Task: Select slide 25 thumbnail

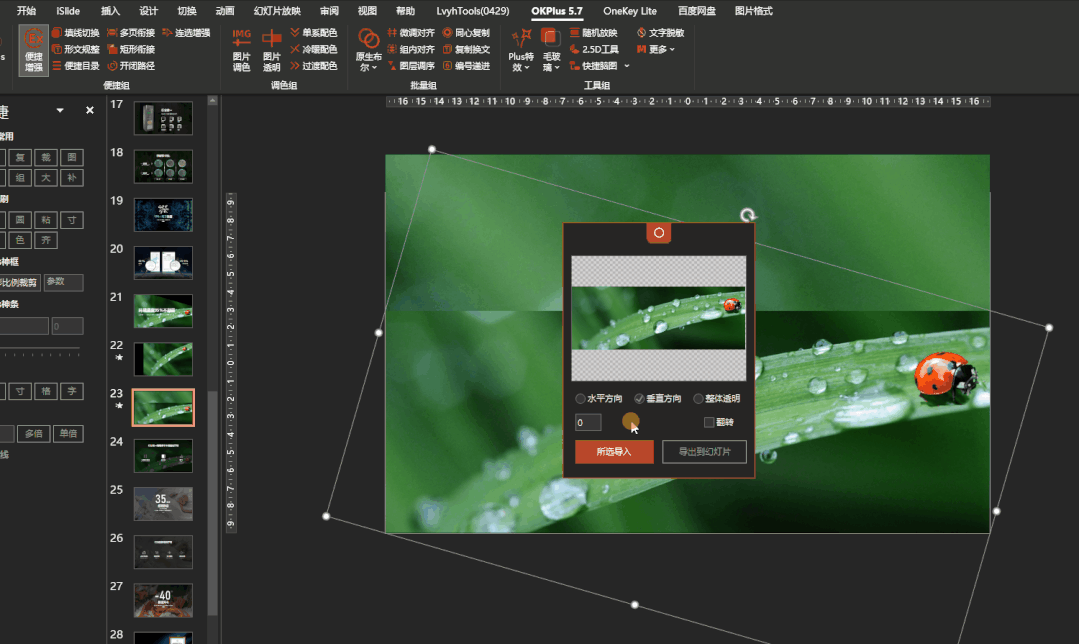Action: click(x=163, y=504)
